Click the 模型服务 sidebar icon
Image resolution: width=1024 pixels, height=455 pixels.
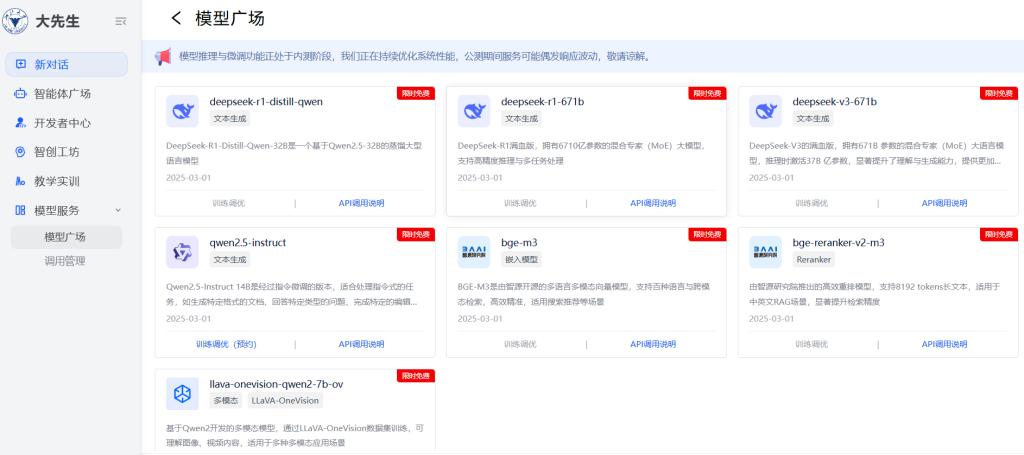21,210
